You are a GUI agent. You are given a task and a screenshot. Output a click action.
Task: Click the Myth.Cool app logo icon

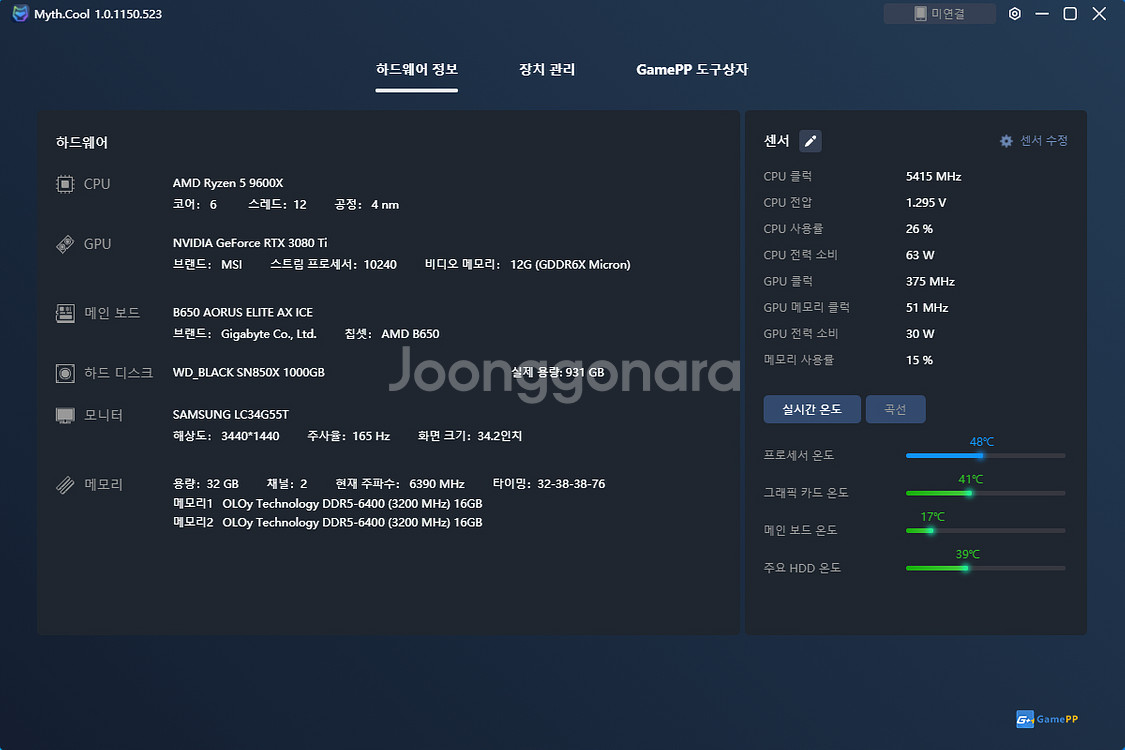tap(20, 14)
